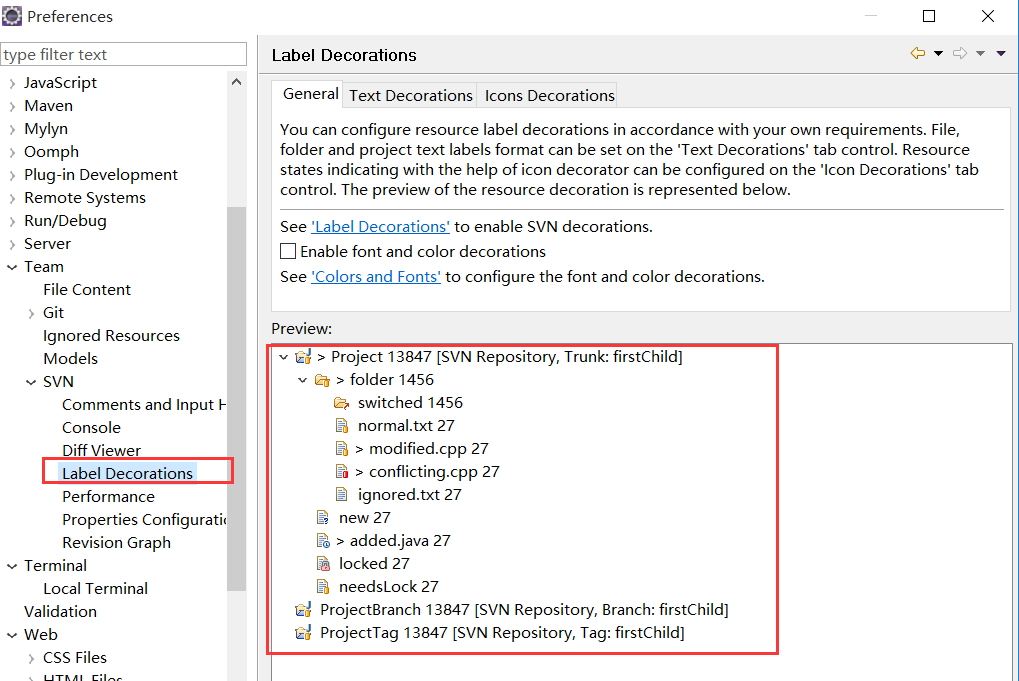Click the ProjectBranch 13847 project icon

click(x=303, y=610)
